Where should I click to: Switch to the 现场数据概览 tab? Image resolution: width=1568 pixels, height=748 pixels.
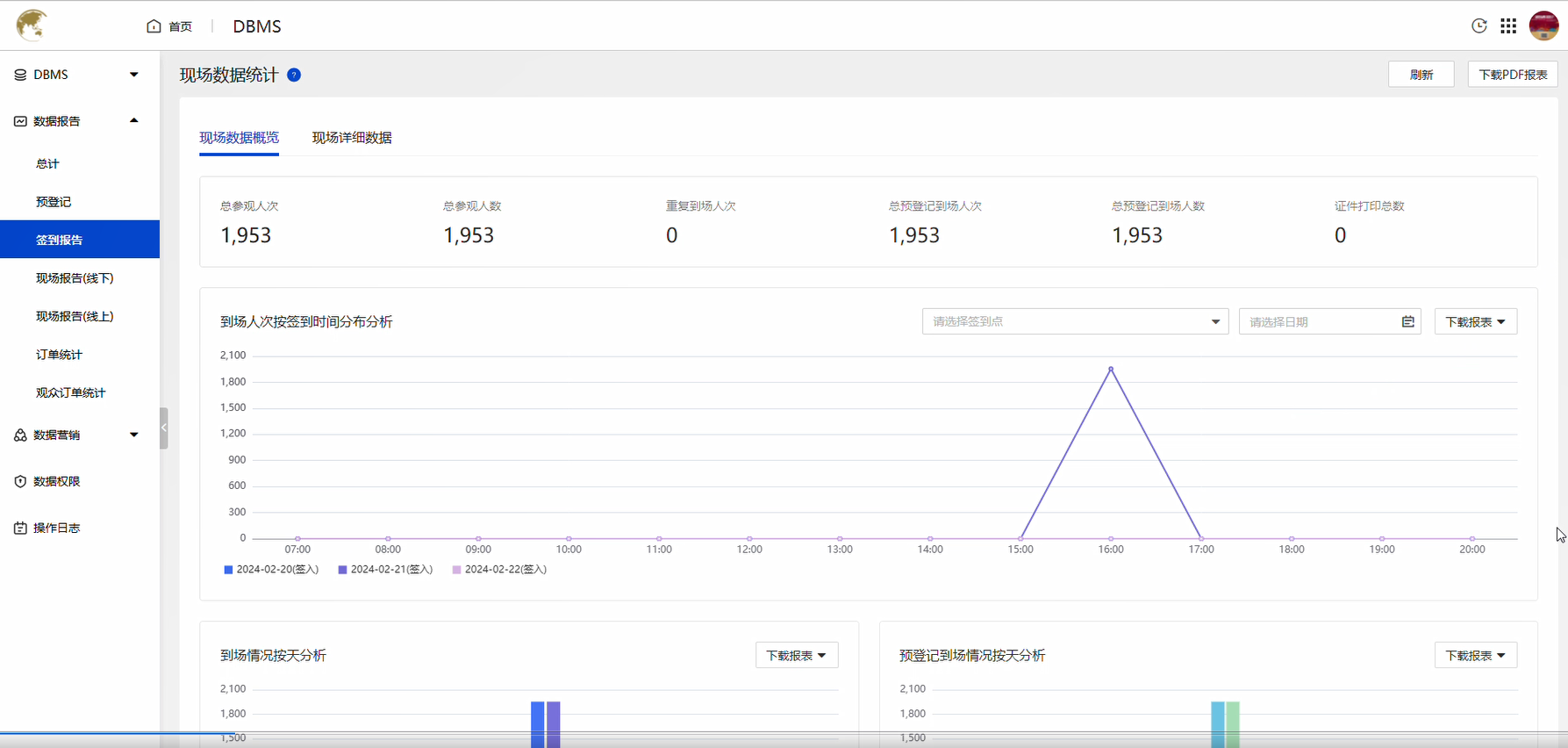click(239, 138)
